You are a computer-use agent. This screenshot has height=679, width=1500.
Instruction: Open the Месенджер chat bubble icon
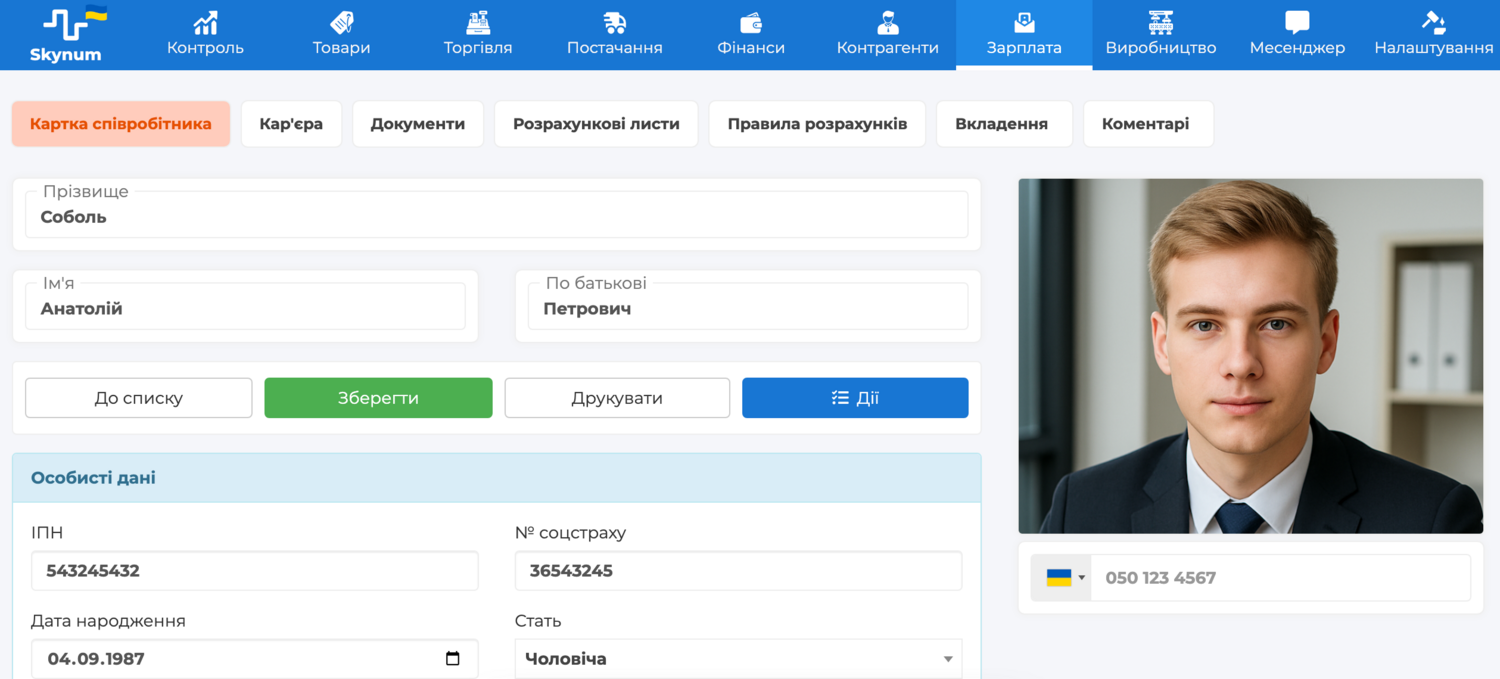tap(1297, 23)
